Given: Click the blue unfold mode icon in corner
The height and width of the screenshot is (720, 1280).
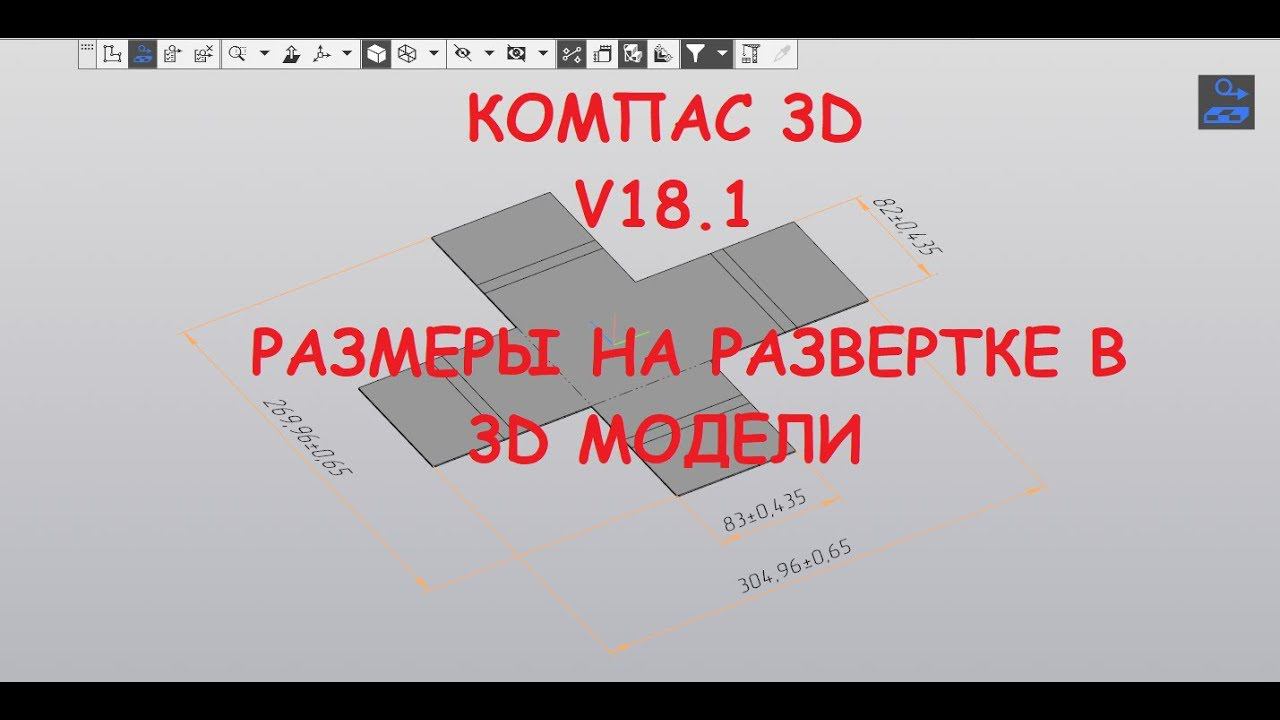Looking at the screenshot, I should pos(1226,102).
